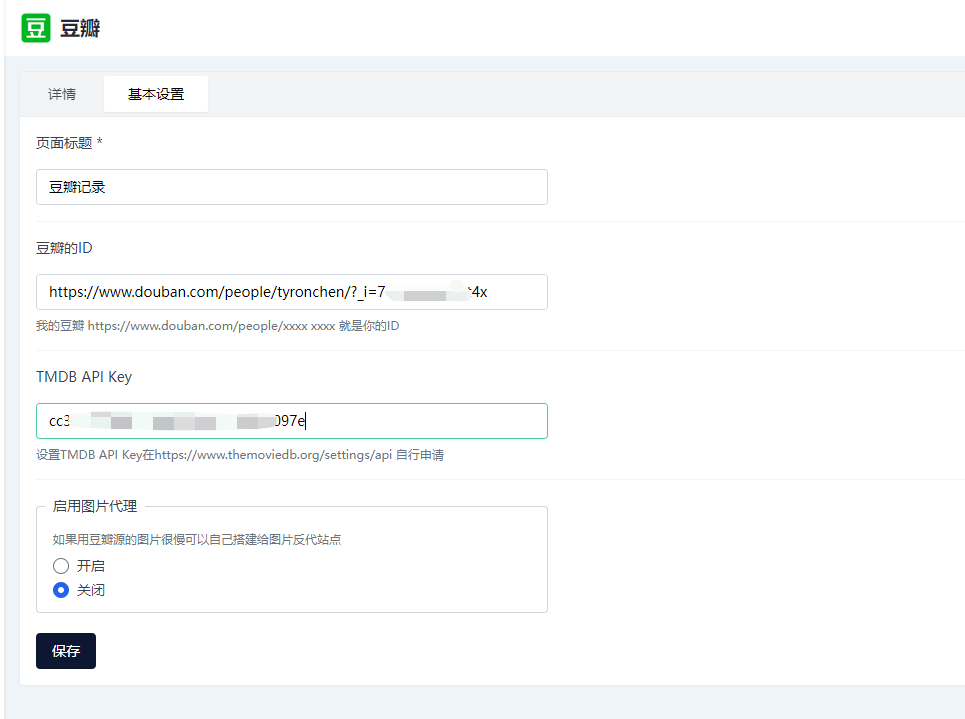Viewport: 965px width, 719px height.
Task: Click the TMDB API Key input field
Action: click(x=292, y=421)
